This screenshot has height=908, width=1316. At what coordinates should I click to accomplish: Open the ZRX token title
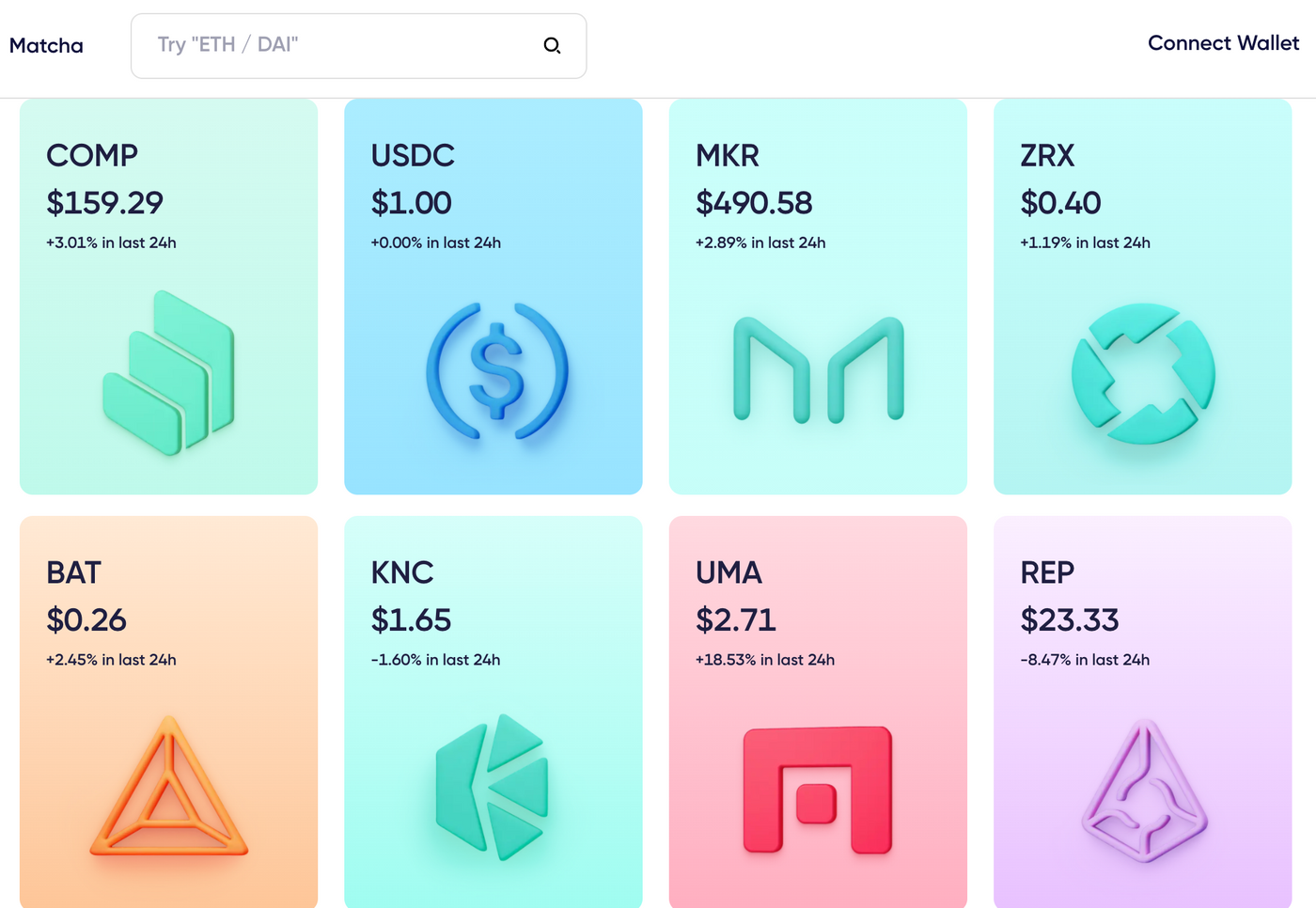point(1047,155)
